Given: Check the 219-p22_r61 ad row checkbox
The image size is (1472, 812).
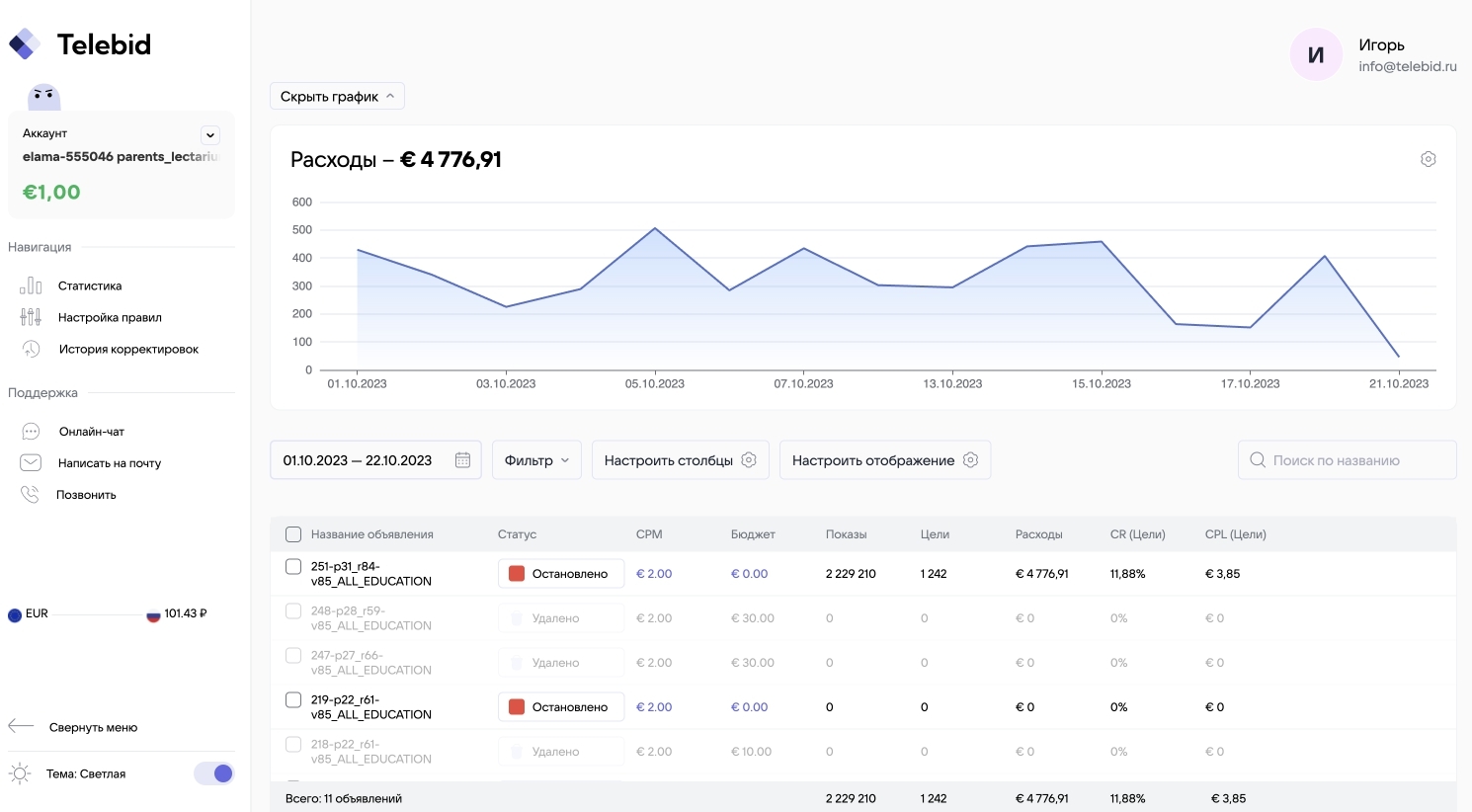Looking at the screenshot, I should pyautogui.click(x=293, y=700).
